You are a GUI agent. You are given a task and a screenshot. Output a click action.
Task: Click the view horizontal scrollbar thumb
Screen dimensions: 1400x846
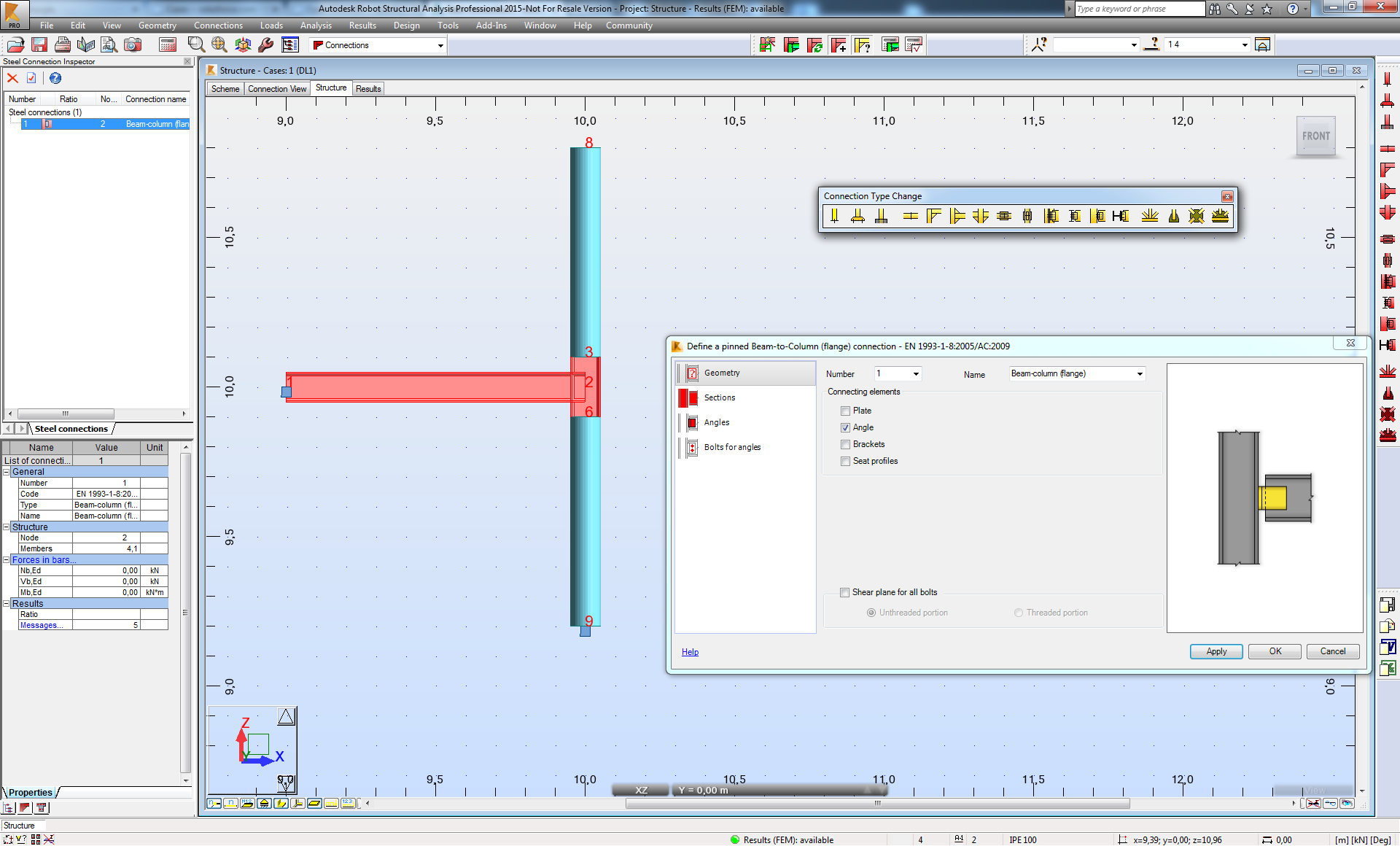pos(877,803)
